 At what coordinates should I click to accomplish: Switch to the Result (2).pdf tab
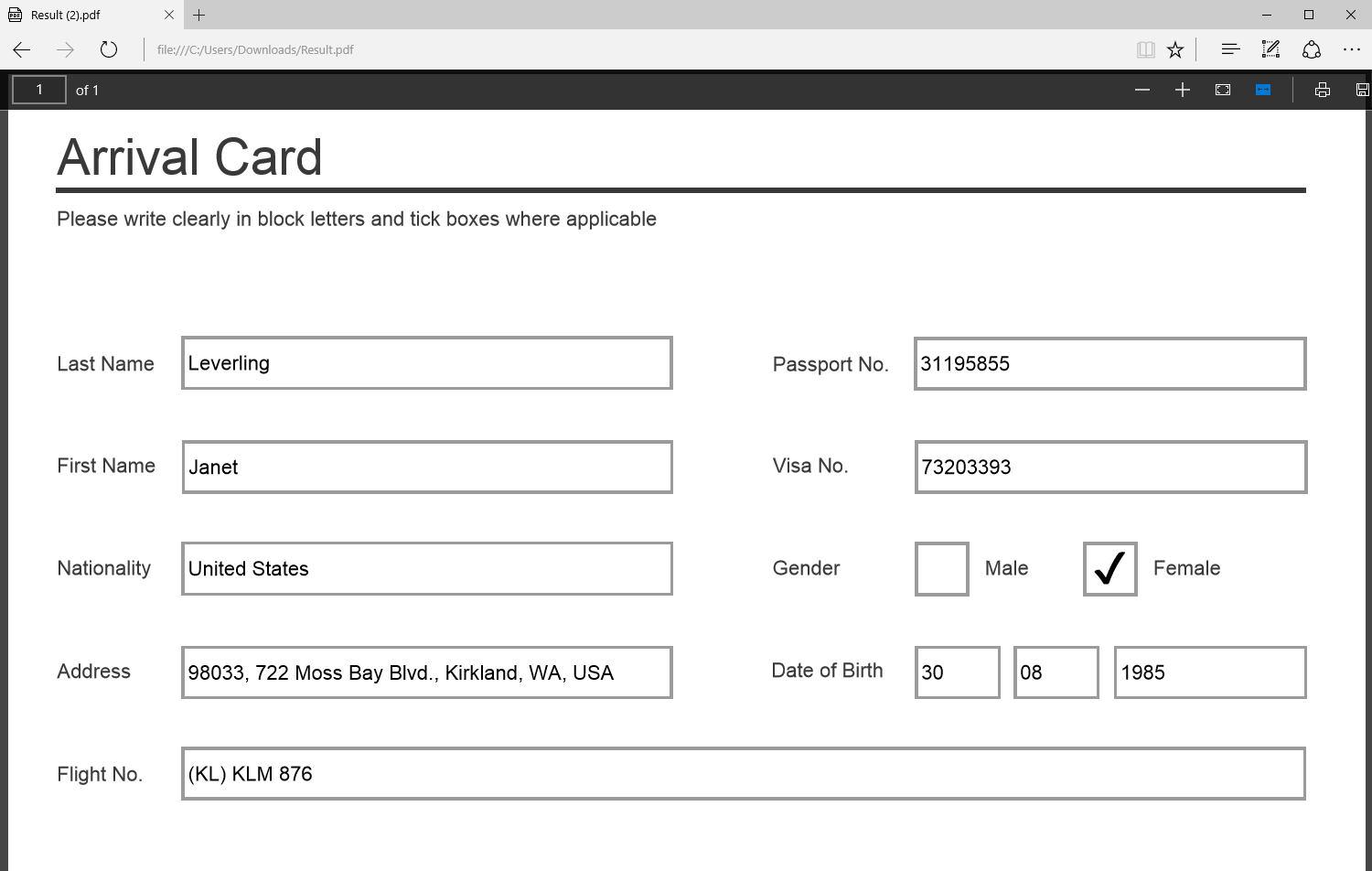tap(82, 15)
